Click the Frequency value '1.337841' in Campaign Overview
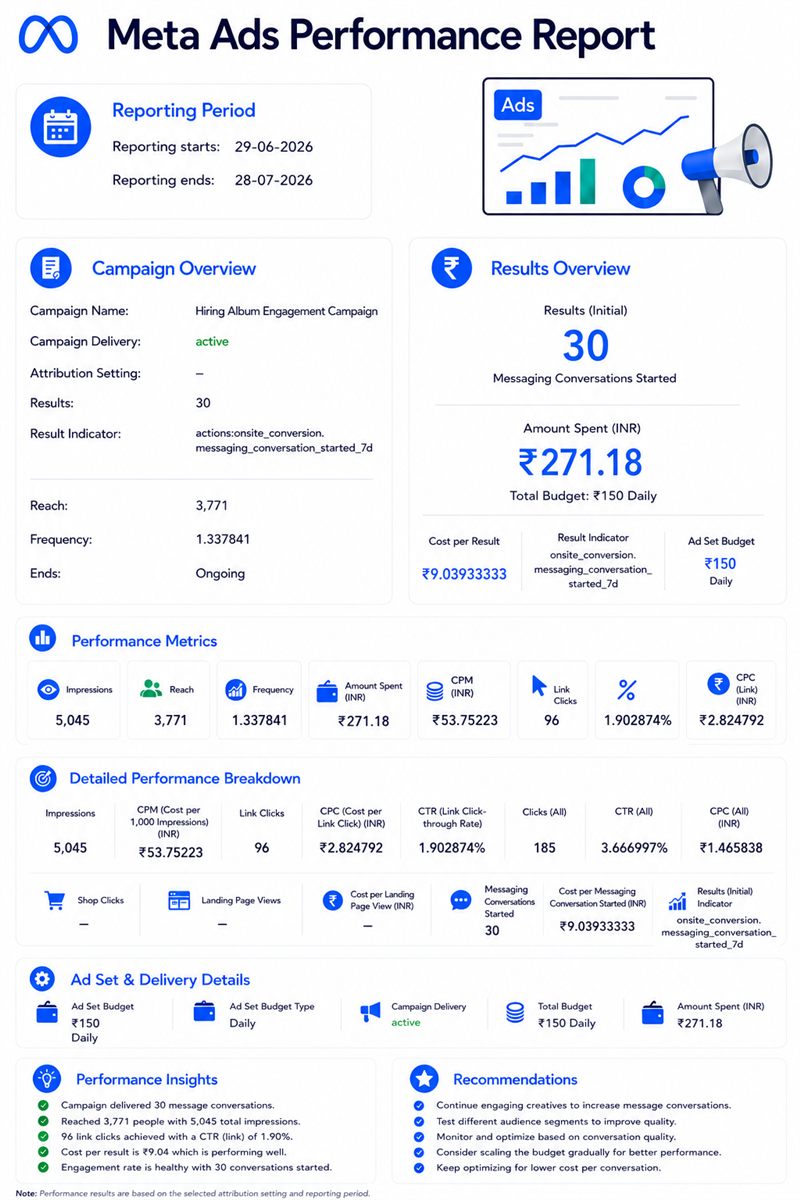 pos(223,539)
